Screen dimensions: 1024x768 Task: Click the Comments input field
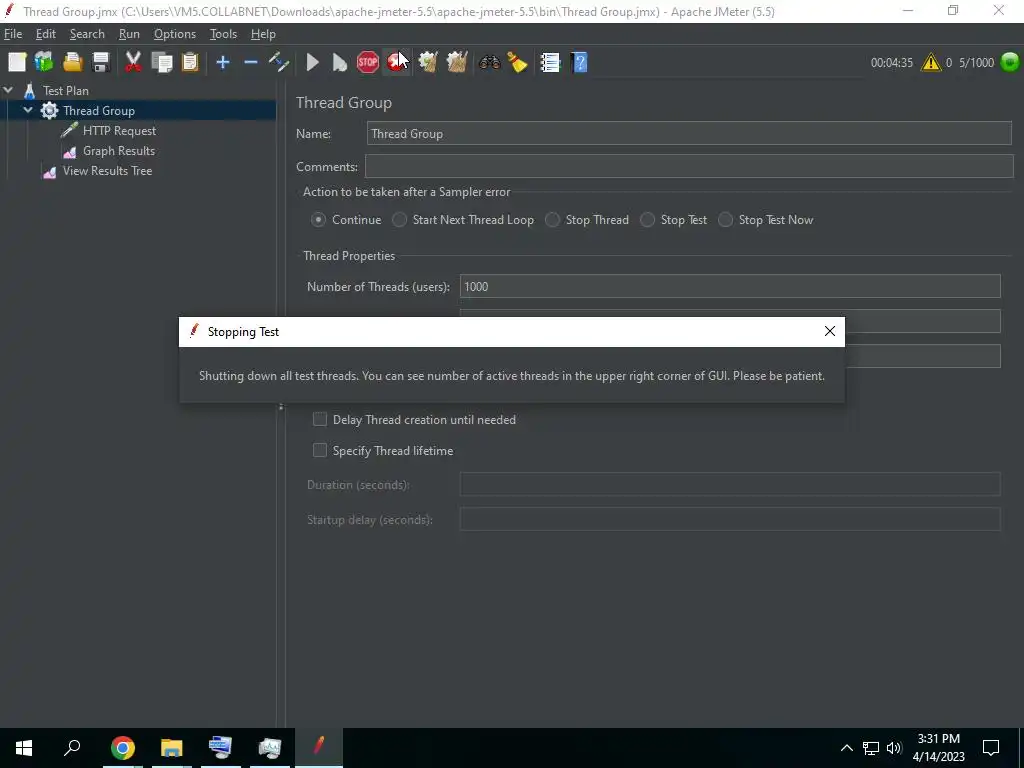(689, 166)
